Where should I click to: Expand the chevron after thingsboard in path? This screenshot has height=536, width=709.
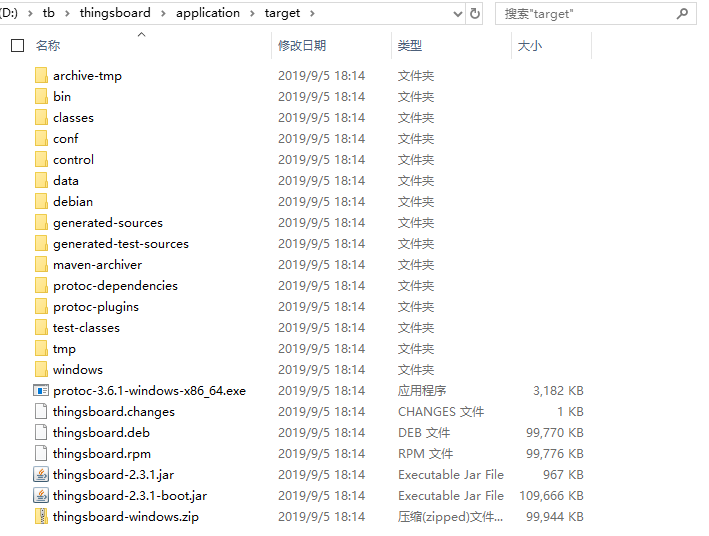coord(163,14)
